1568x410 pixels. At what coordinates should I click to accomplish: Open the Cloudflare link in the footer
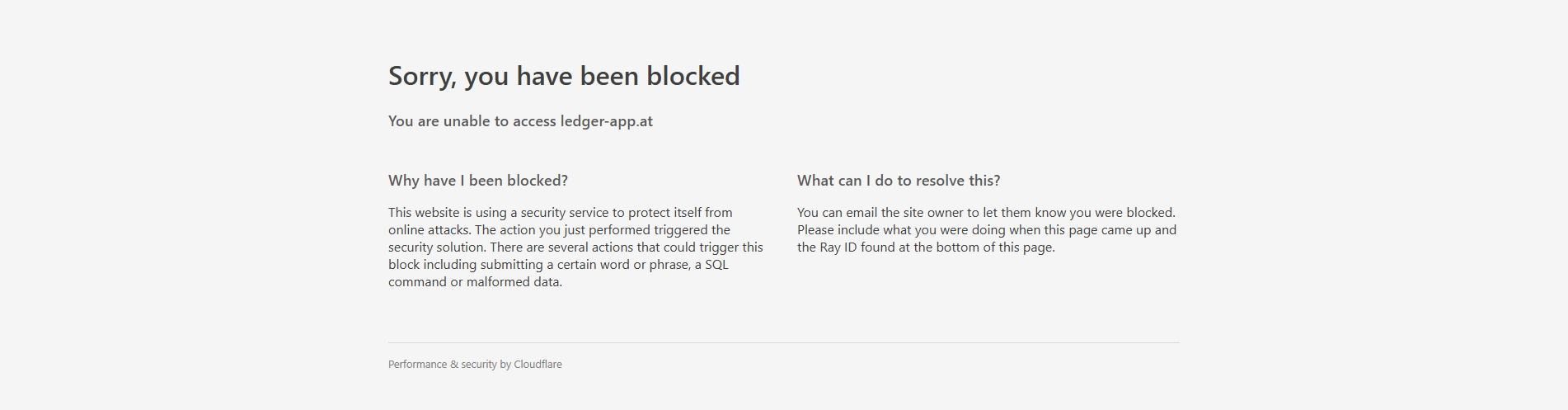[538, 364]
